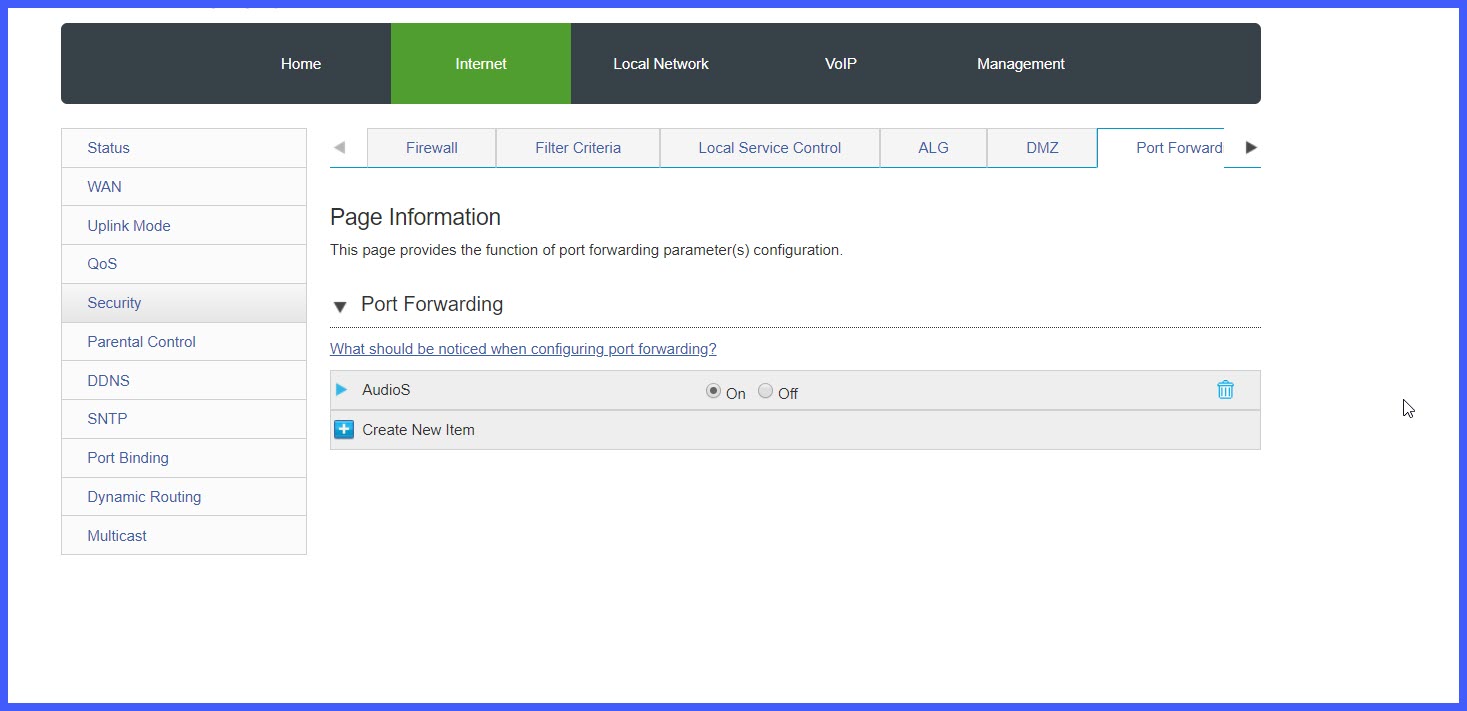The width and height of the screenshot is (1467, 711).
Task: Click the Page Information heading
Action: pyautogui.click(x=415, y=217)
